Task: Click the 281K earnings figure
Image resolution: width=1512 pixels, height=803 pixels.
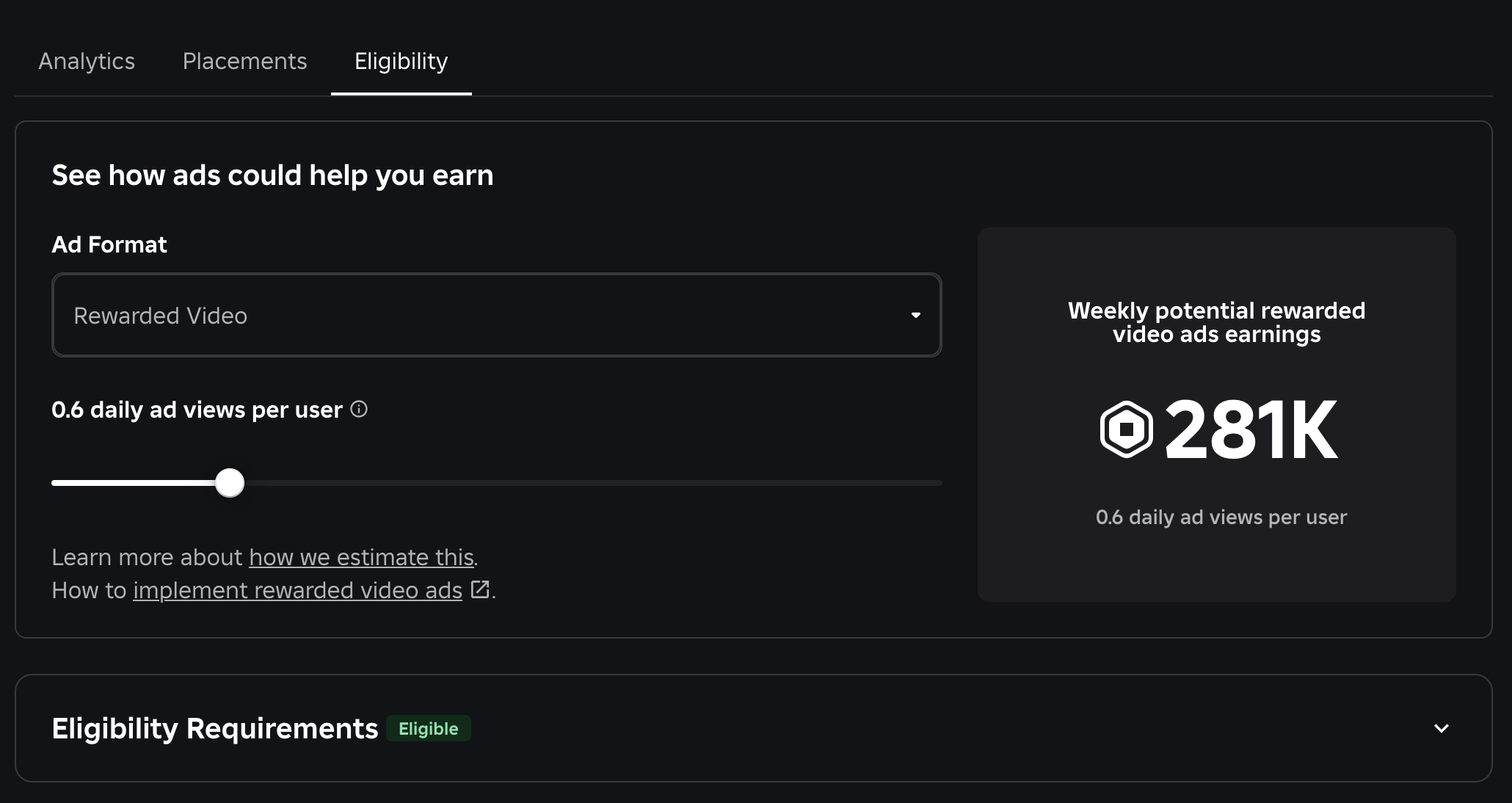Action: click(x=1251, y=429)
